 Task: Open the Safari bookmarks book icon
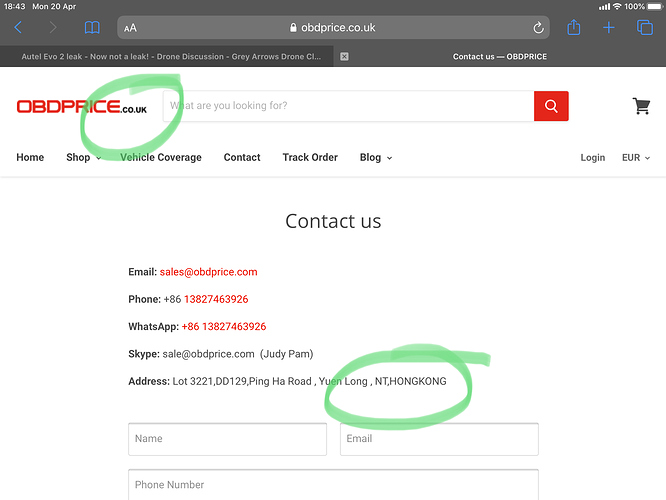tap(92, 28)
